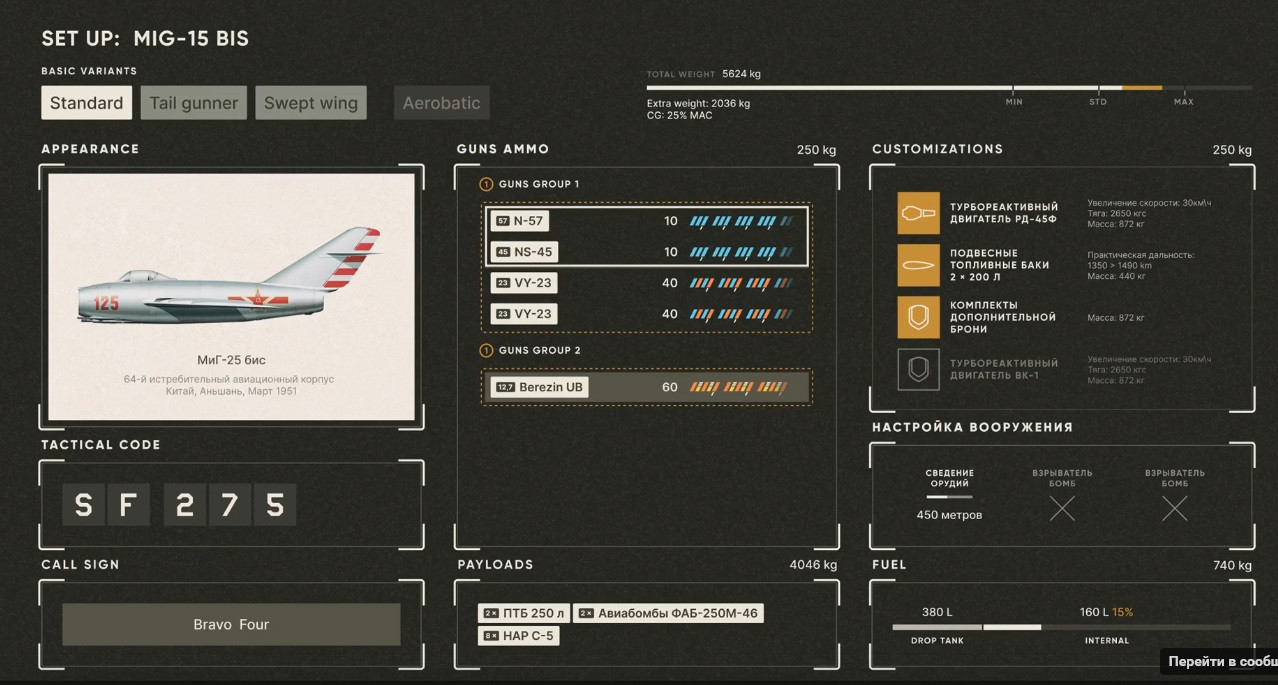Toggle the first bomb fuze X mark
The image size is (1278, 685).
click(1062, 508)
